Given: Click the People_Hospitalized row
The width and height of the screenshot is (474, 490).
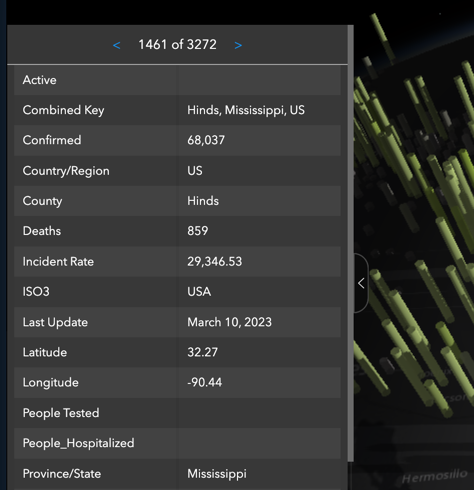Looking at the screenshot, I should pyautogui.click(x=177, y=443).
